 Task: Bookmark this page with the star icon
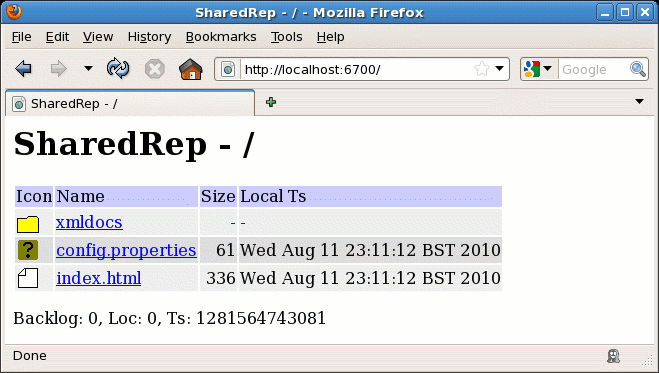tap(482, 68)
